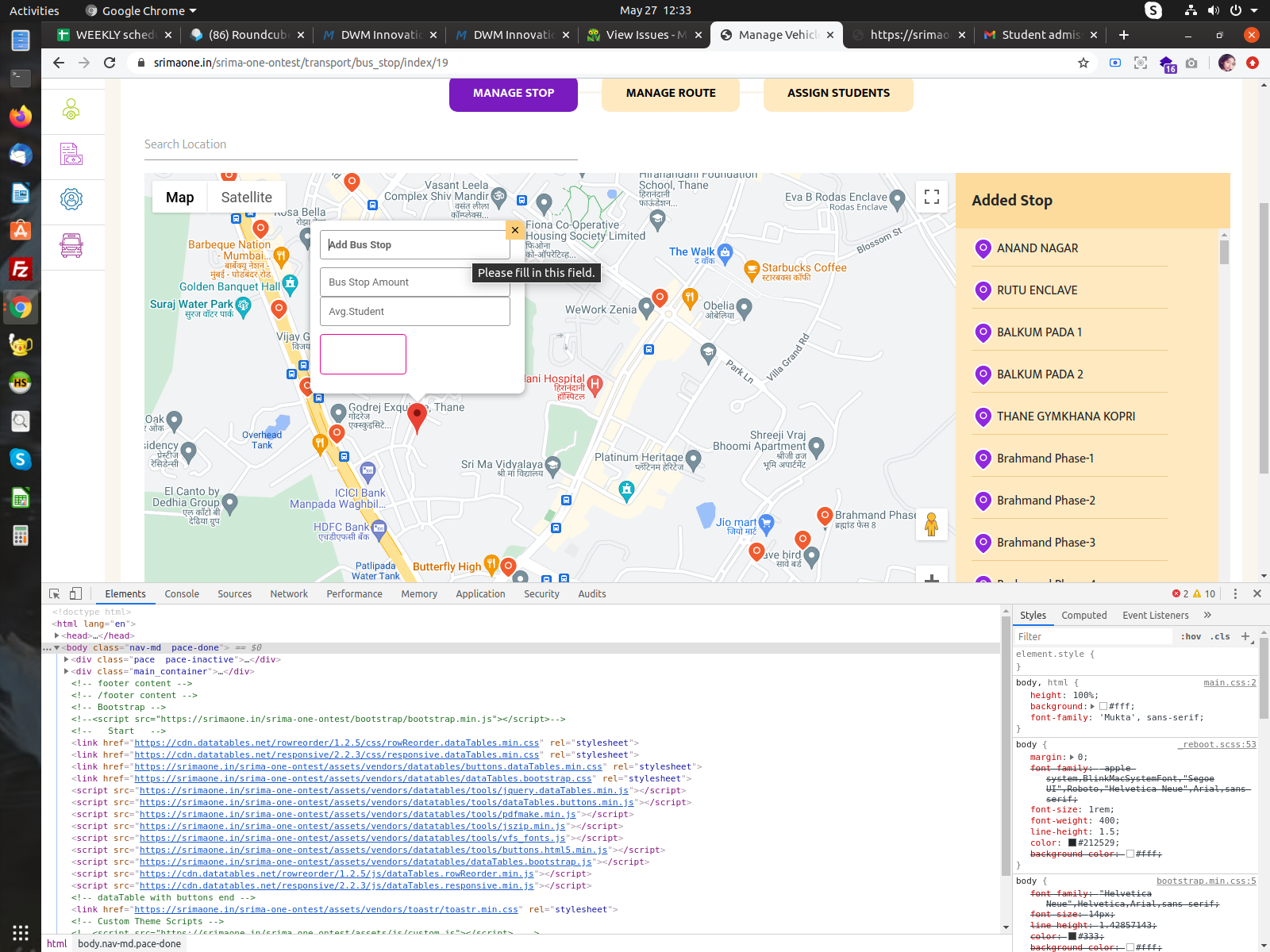Show more Styles pane tabs chevron
The height and width of the screenshot is (952, 1270).
1207,615
